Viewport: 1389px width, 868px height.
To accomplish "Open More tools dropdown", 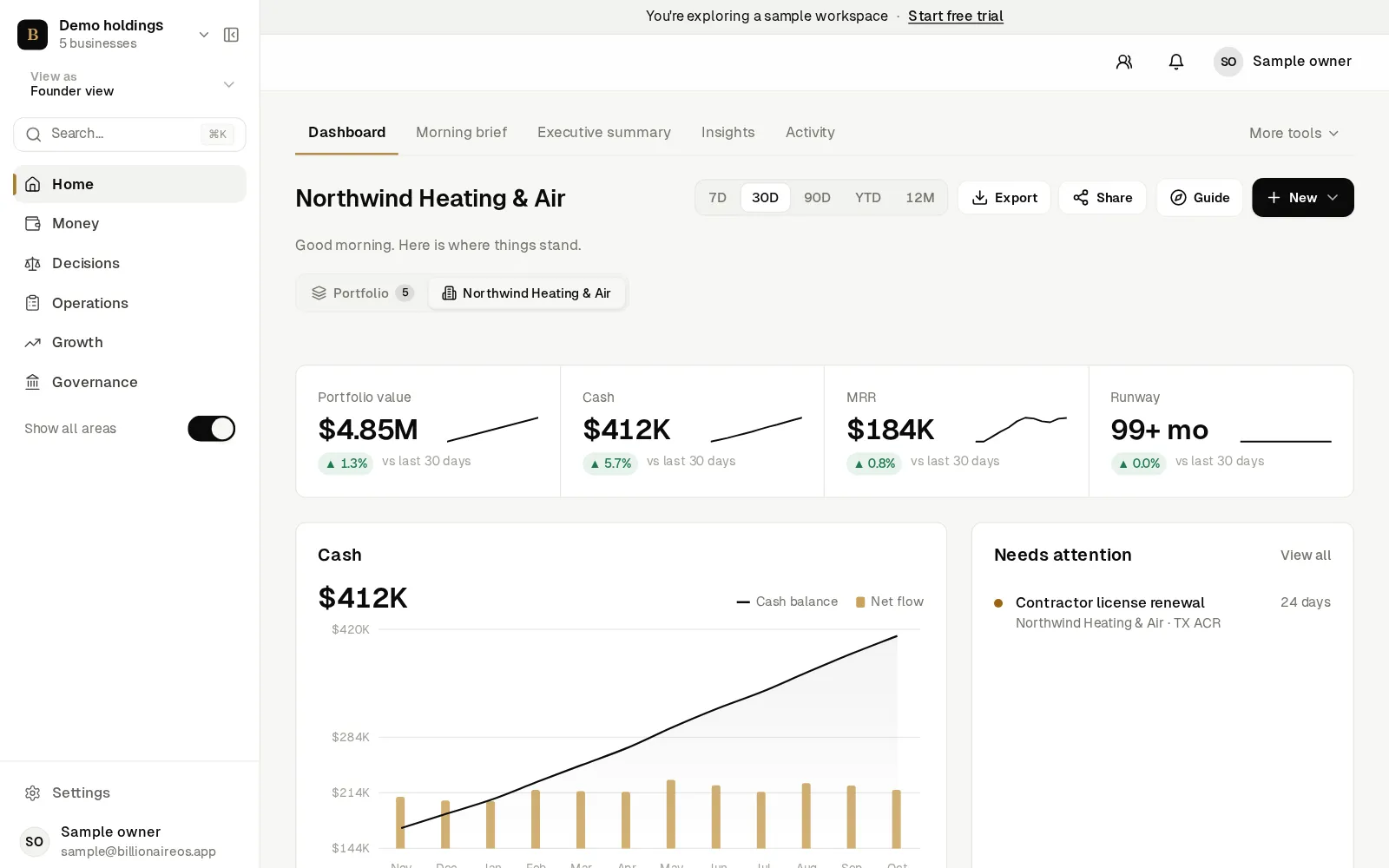I will (1294, 133).
